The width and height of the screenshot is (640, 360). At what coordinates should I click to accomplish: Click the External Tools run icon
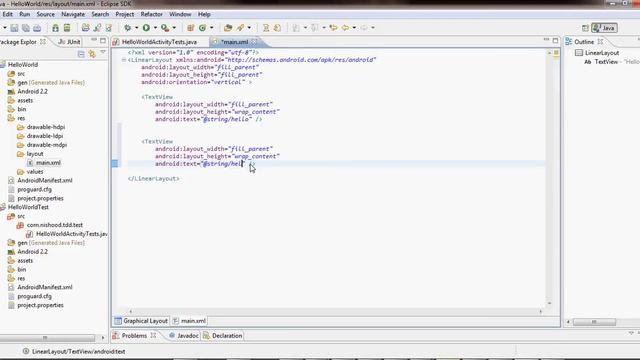(165, 28)
